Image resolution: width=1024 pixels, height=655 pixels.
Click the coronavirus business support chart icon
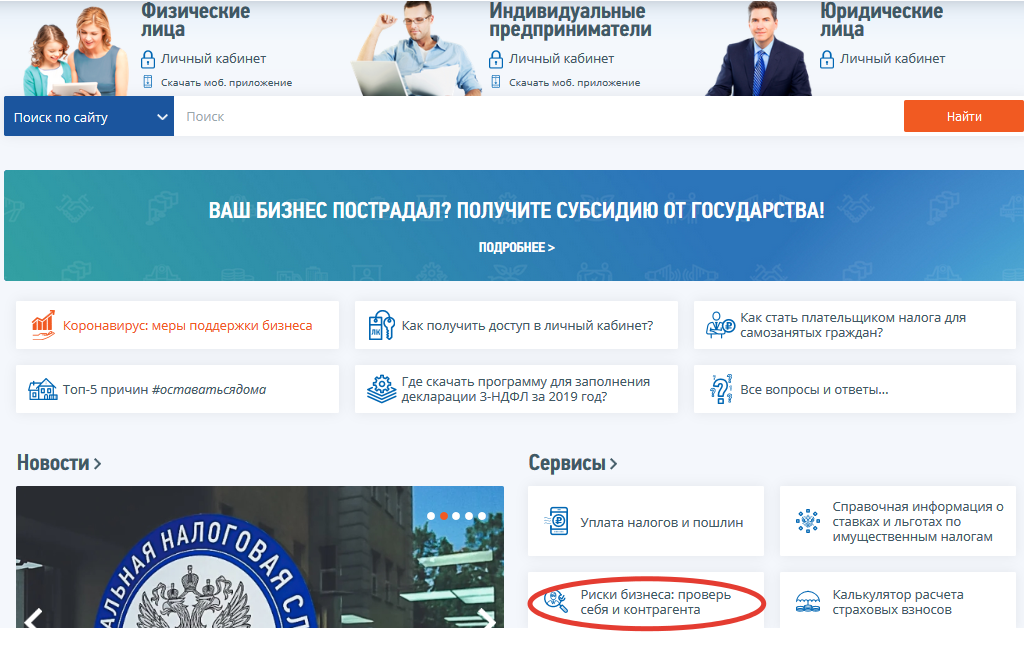coord(43,325)
